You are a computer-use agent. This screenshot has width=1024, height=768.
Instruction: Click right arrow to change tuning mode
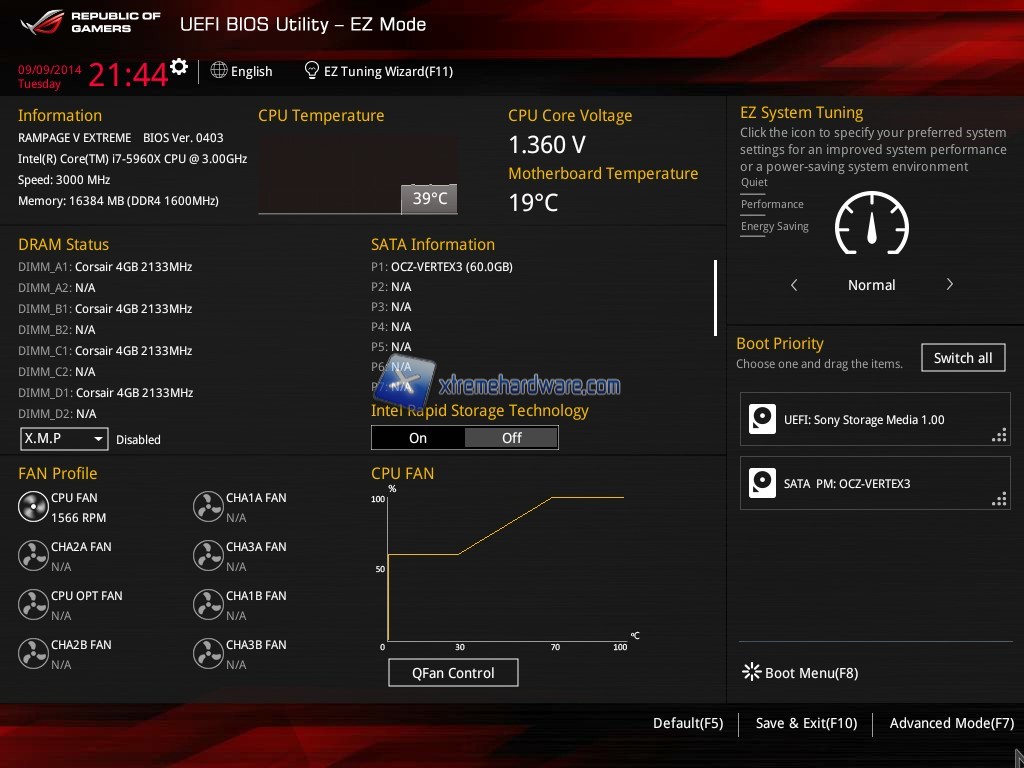949,285
